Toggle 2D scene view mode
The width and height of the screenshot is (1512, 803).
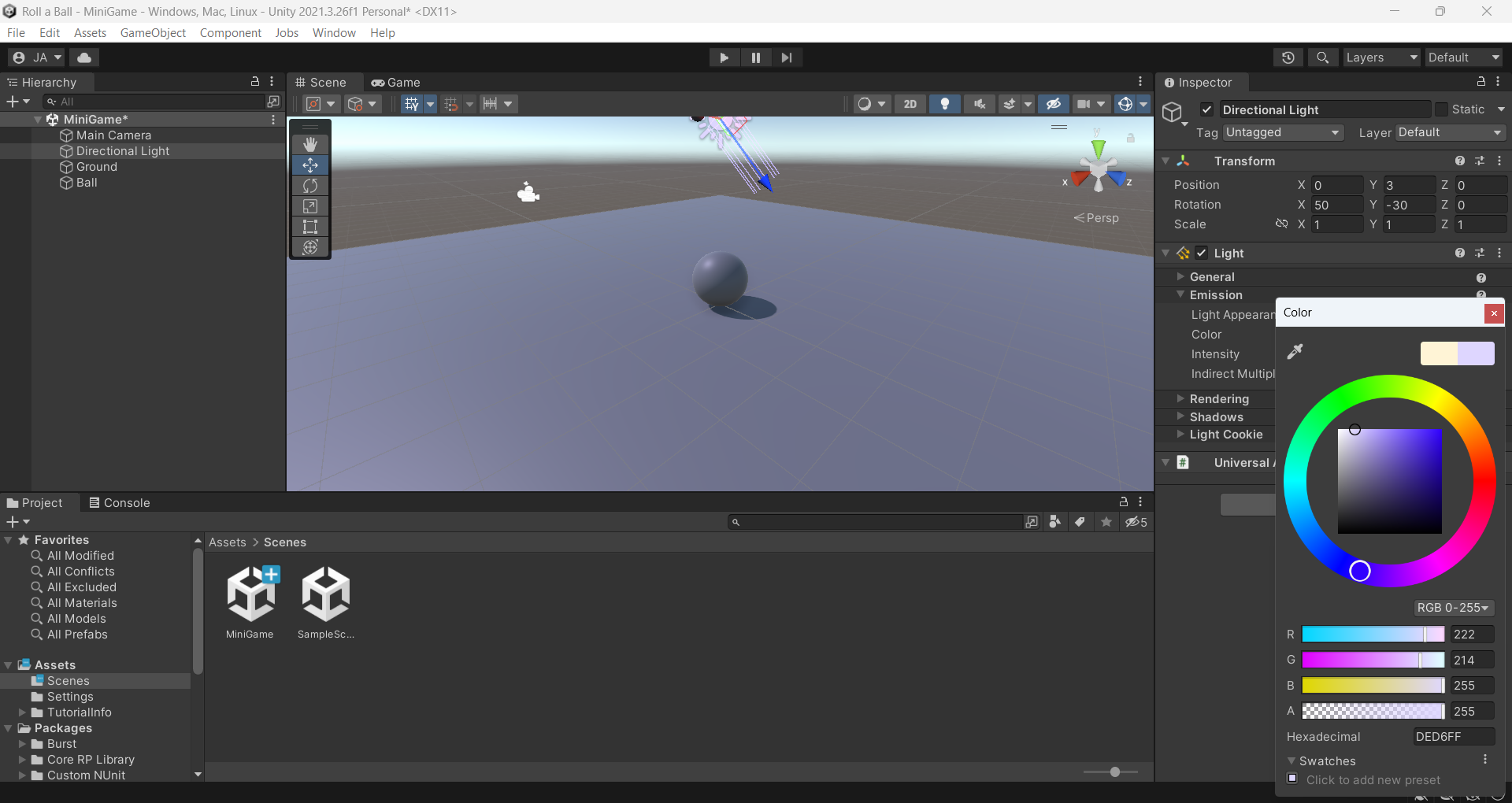tap(910, 104)
